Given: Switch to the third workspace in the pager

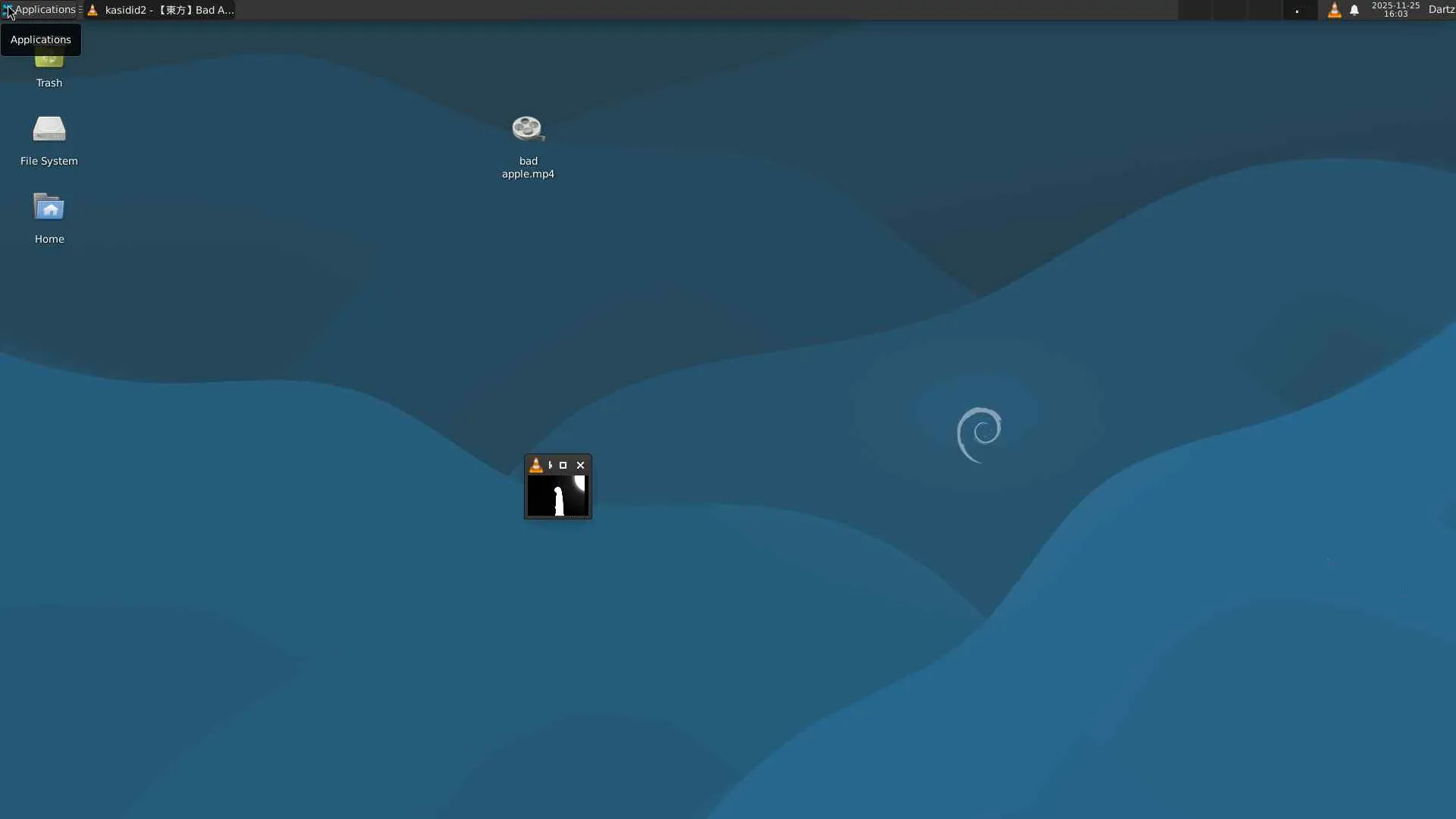Looking at the screenshot, I should click(1265, 10).
